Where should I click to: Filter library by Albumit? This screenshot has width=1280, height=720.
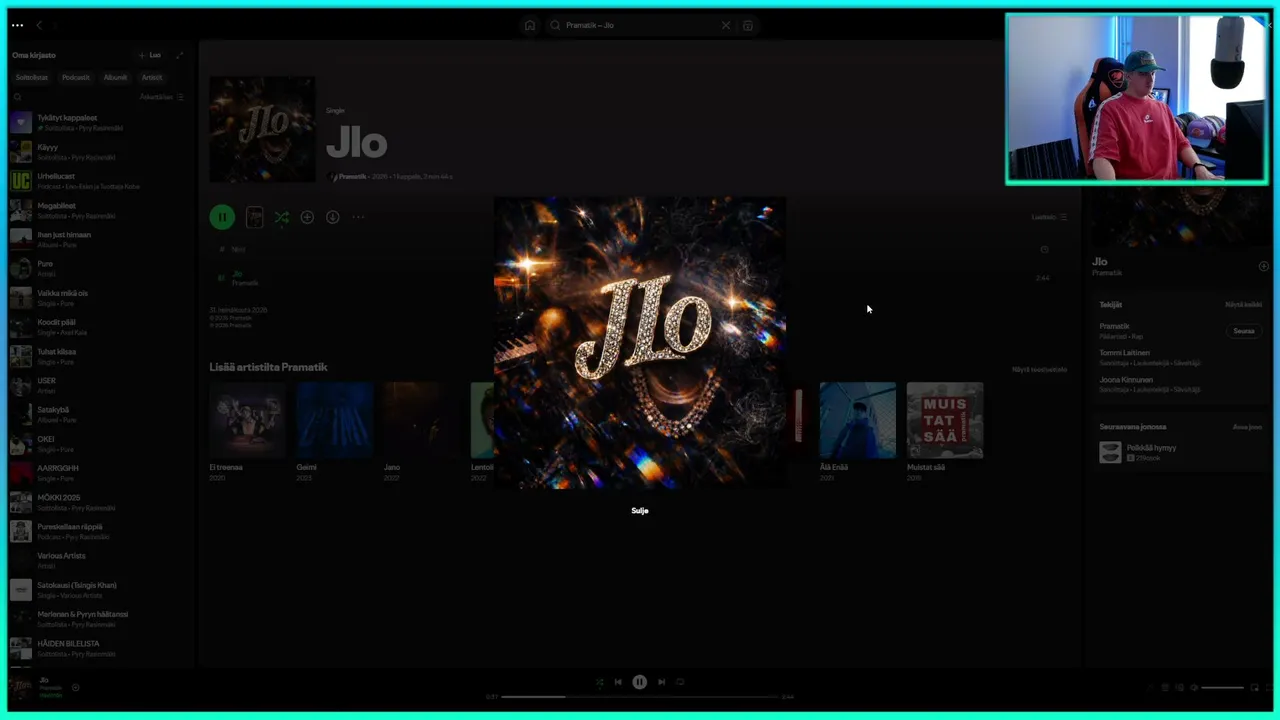tap(116, 77)
